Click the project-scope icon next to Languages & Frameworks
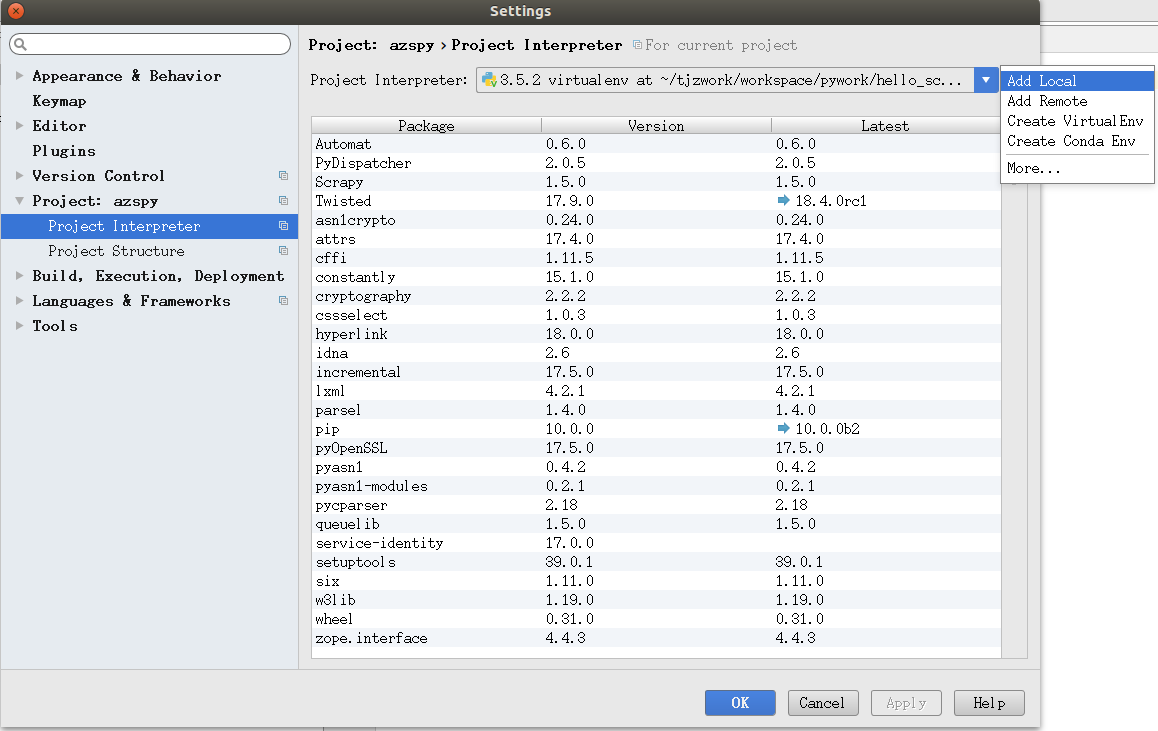This screenshot has width=1158, height=731. click(283, 301)
